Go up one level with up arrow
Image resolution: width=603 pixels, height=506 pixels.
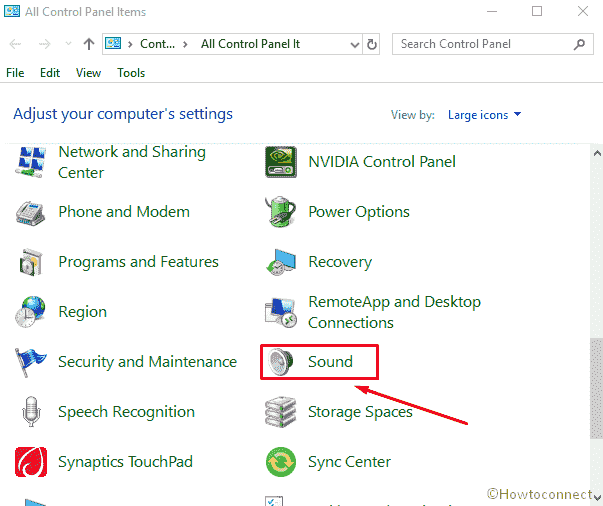point(89,44)
